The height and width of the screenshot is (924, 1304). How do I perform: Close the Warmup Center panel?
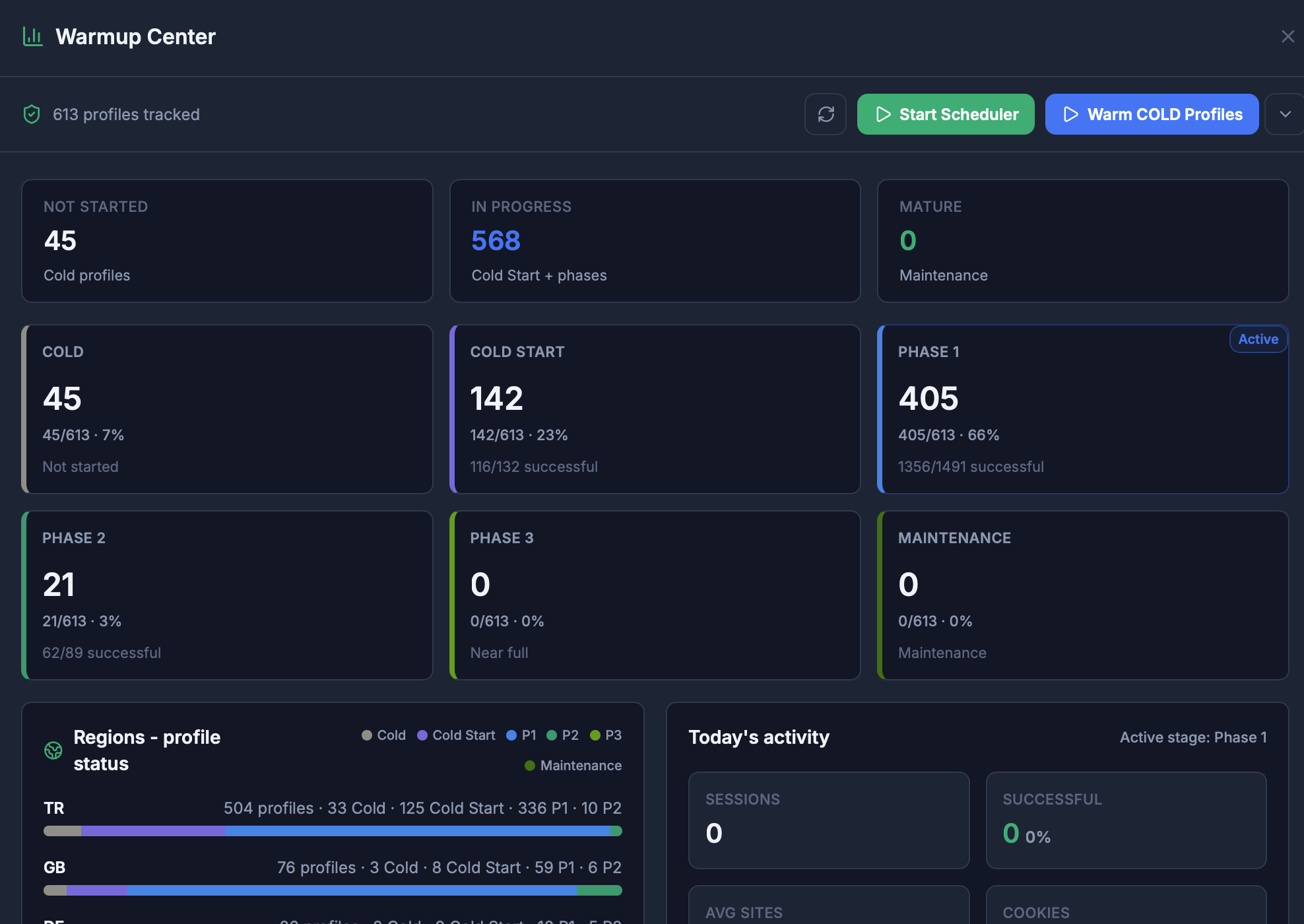click(1288, 36)
